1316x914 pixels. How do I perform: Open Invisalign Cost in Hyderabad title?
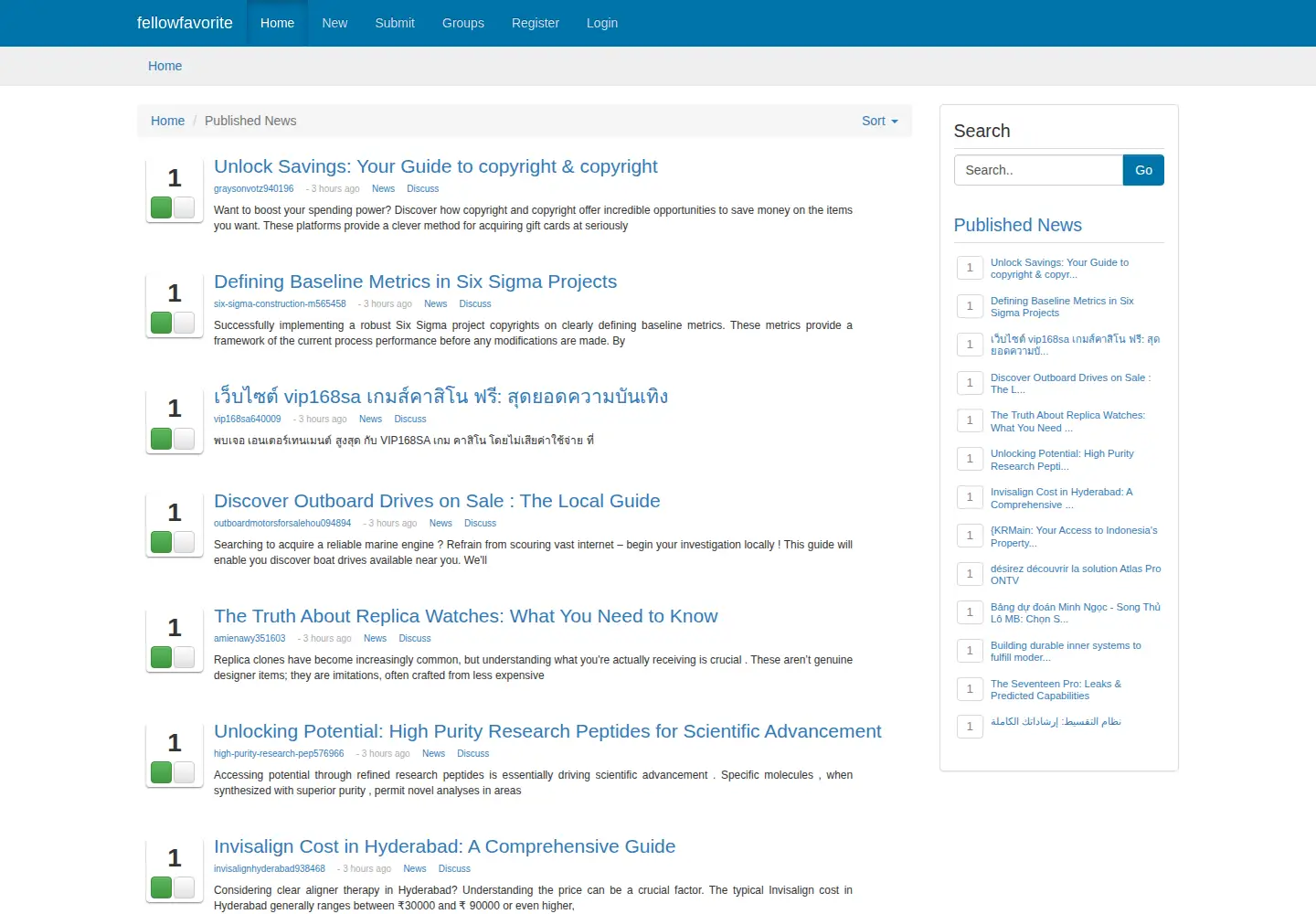pos(445,846)
